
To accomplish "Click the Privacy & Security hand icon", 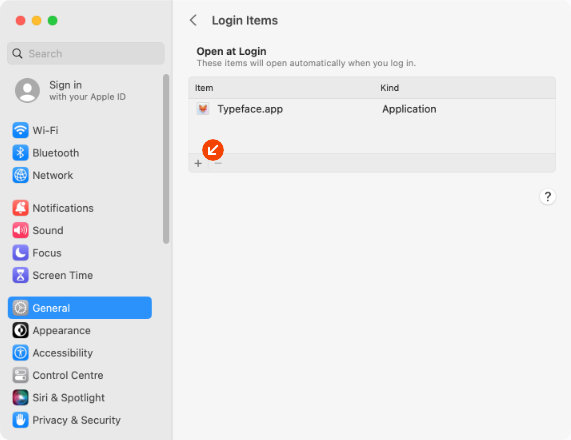I will point(20,420).
